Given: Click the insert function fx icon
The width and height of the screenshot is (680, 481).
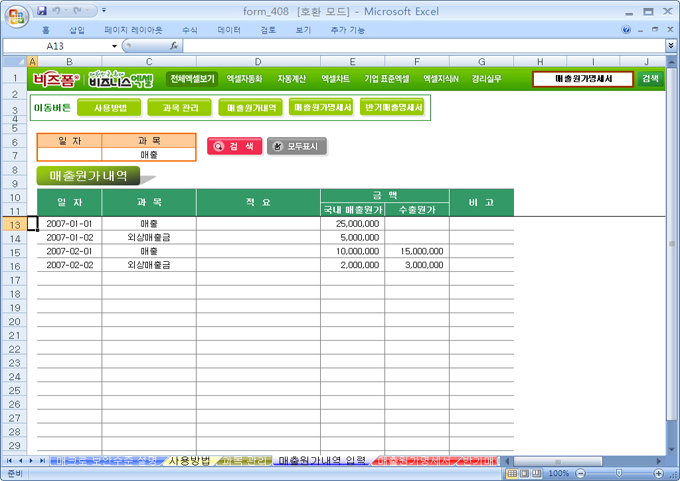Looking at the screenshot, I should [174, 46].
